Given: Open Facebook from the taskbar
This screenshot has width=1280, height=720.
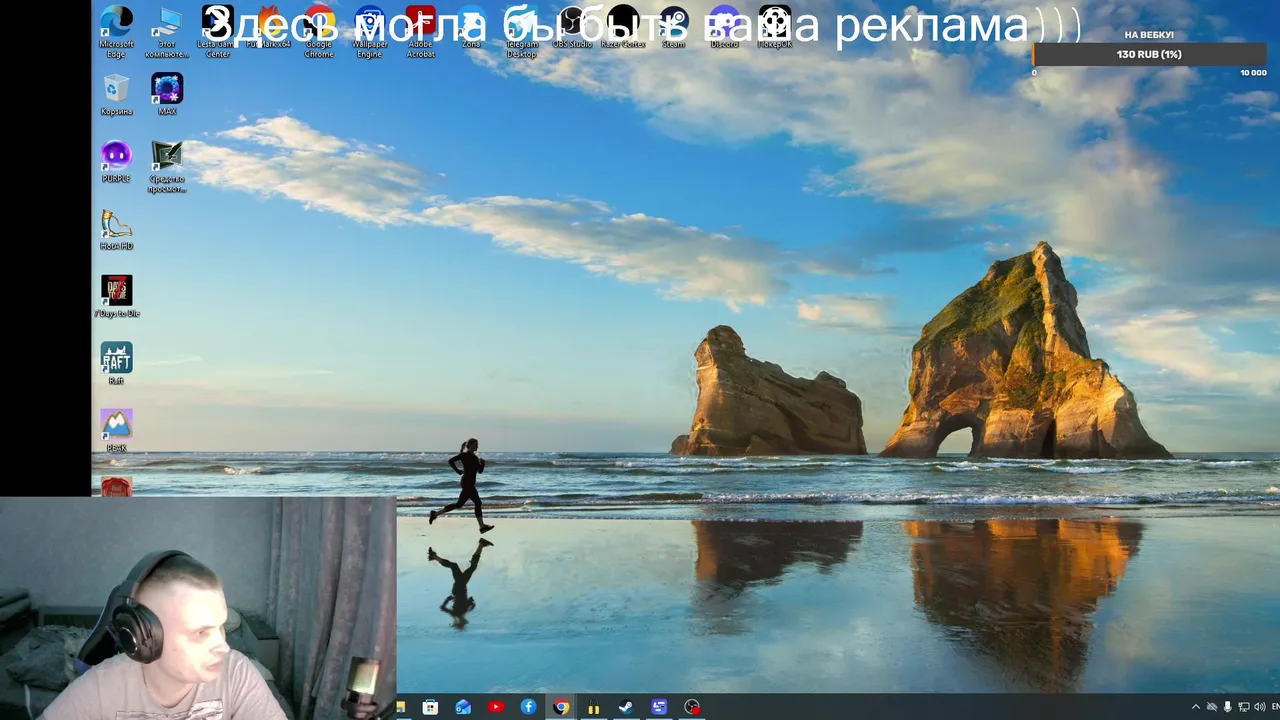Looking at the screenshot, I should [528, 707].
